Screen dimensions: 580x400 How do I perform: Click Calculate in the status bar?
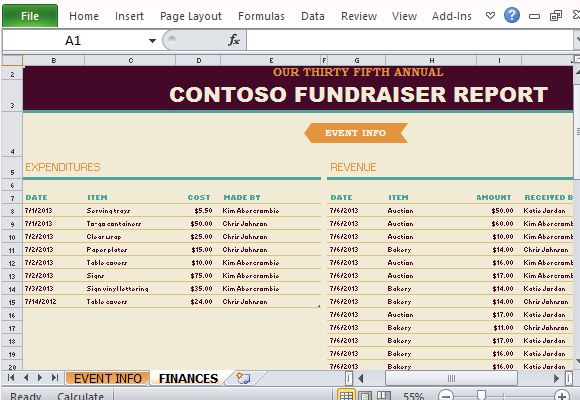click(x=80, y=396)
